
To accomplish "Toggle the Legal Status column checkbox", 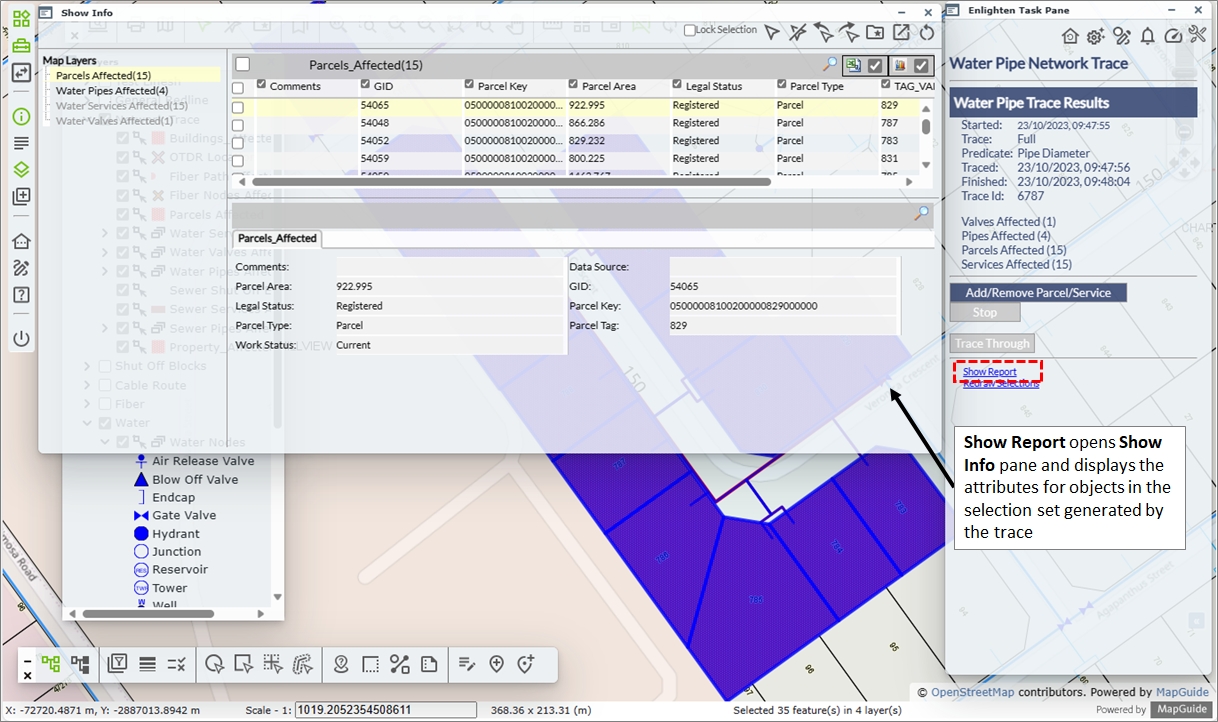I will coord(678,86).
